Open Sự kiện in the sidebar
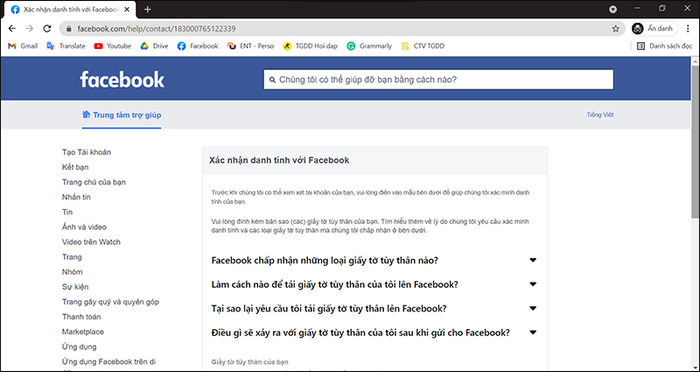Viewport: 700px width, 372px height. point(75,287)
